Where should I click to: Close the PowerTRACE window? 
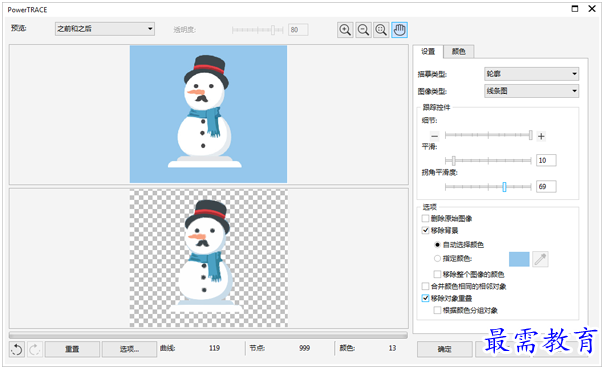[x=592, y=9]
